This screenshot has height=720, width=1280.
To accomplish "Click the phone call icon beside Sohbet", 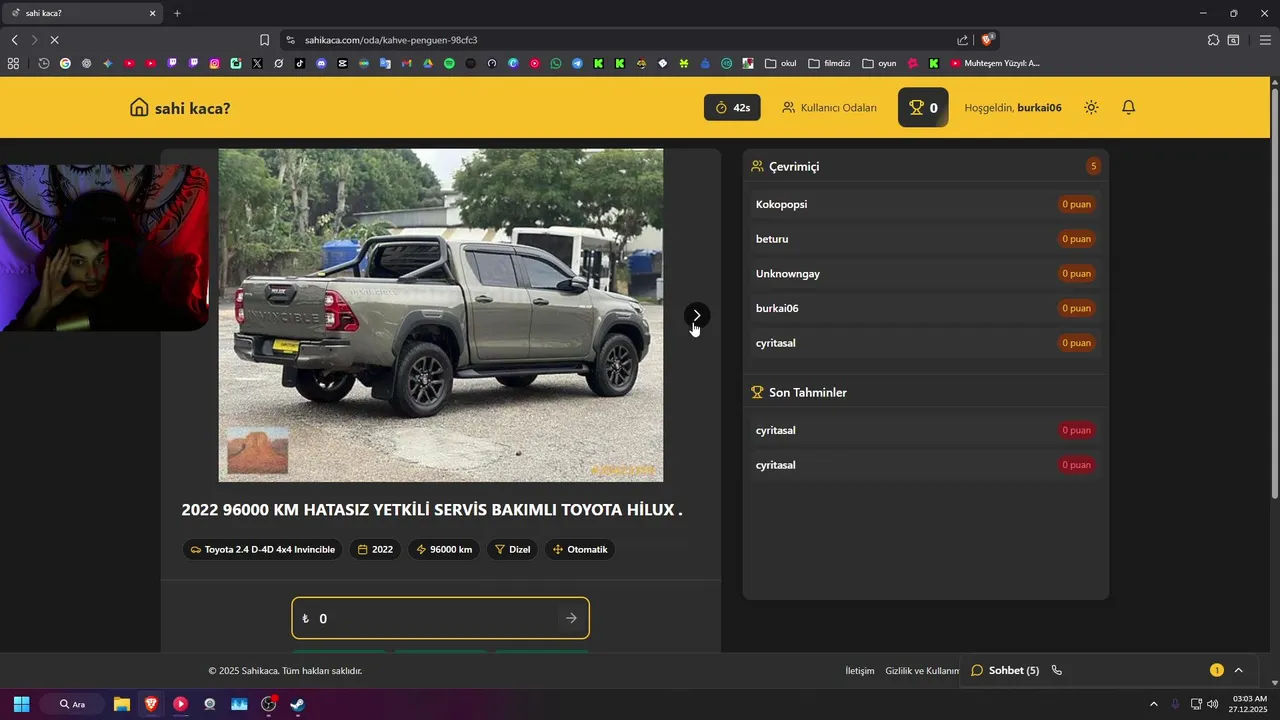I will click(x=1056, y=670).
